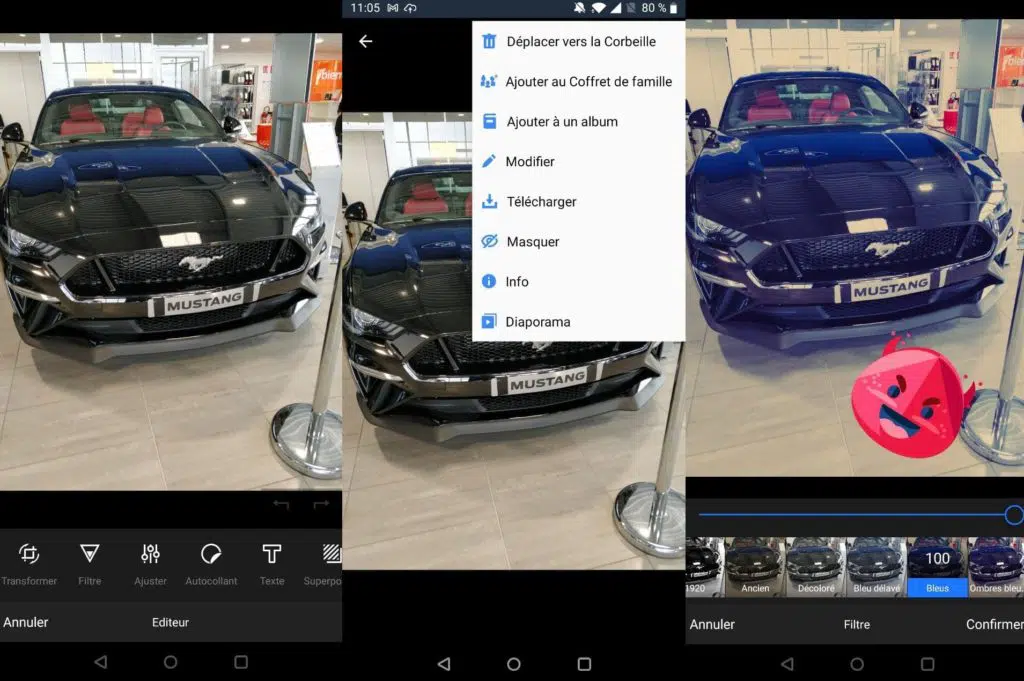Tap Android recents button under the Editeur screen
The width and height of the screenshot is (1024, 681).
(x=241, y=662)
